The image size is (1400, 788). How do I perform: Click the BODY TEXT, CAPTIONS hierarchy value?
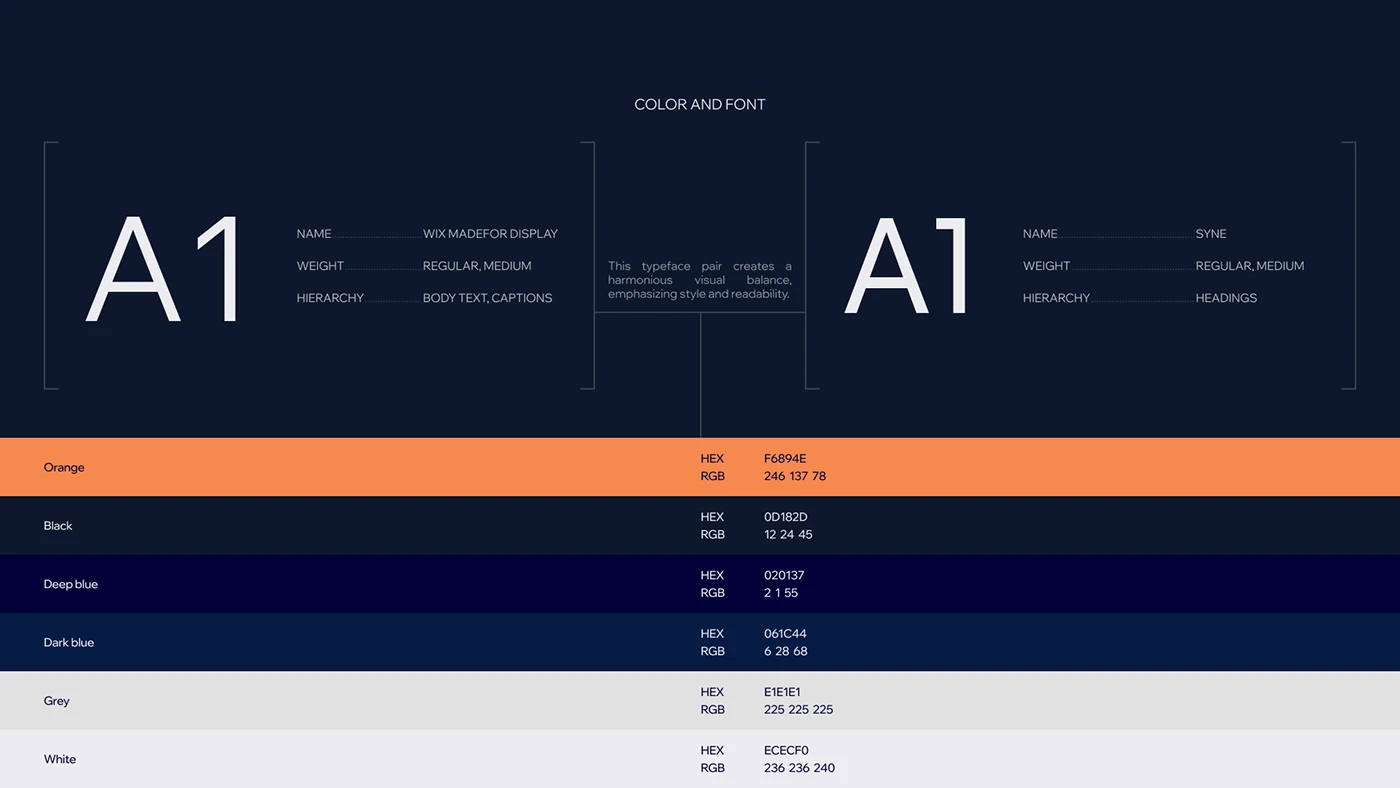pos(487,298)
